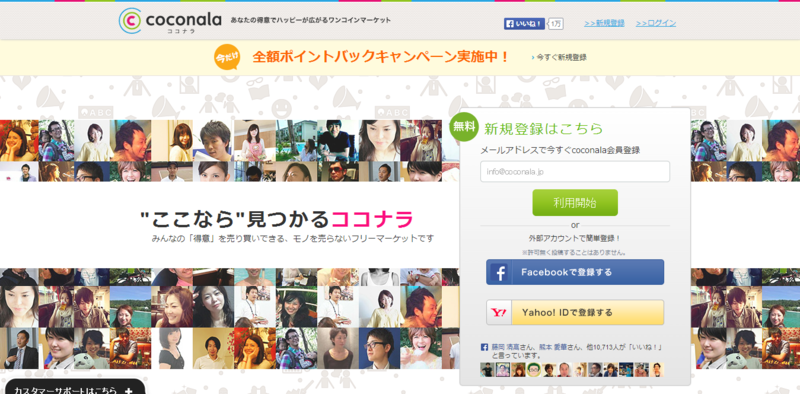Click the green 利用開始 button
This screenshot has height=394, width=800.
pyautogui.click(x=575, y=203)
